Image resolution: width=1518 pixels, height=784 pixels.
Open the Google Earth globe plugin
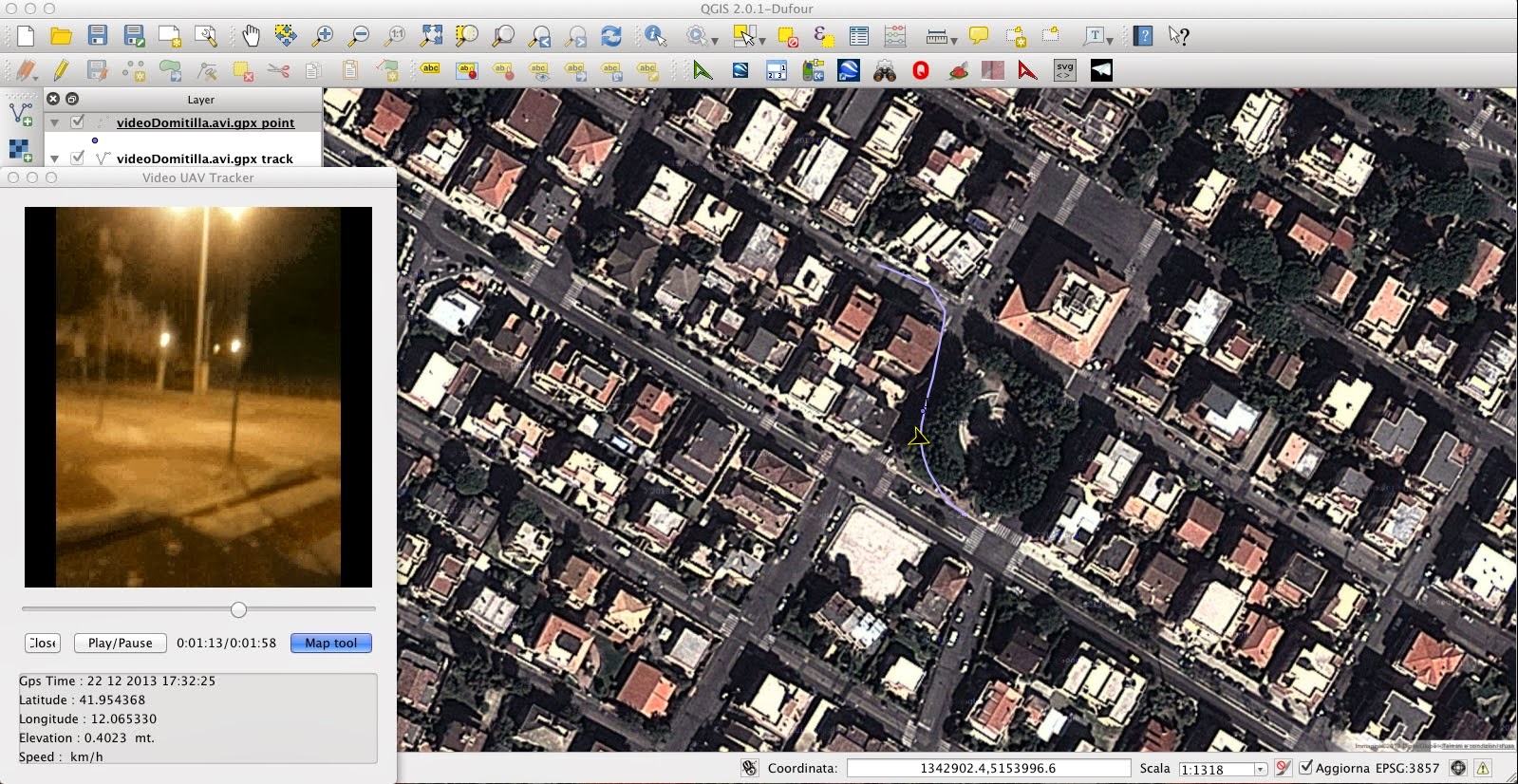click(849, 70)
